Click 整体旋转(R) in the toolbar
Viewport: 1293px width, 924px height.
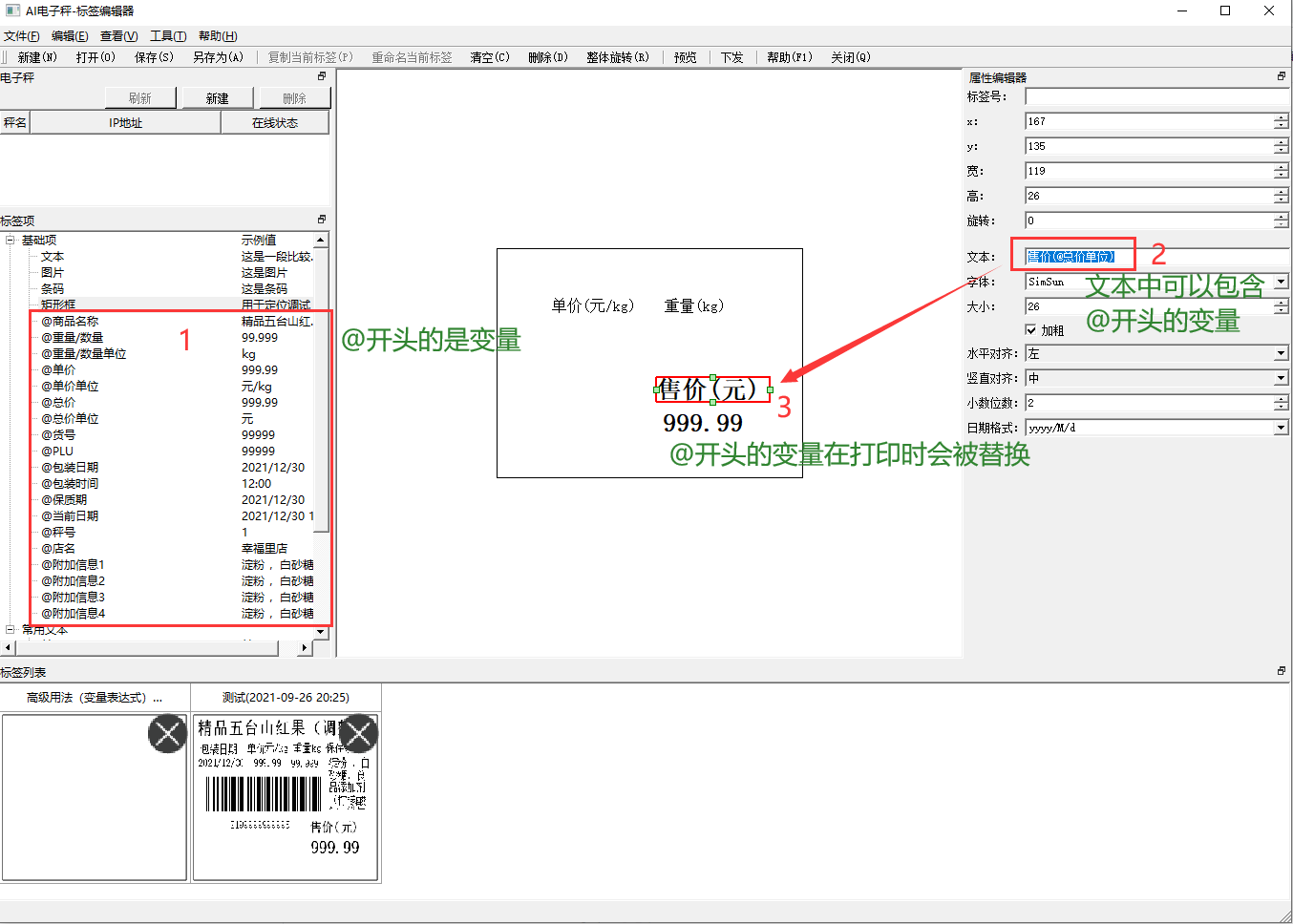tap(618, 57)
